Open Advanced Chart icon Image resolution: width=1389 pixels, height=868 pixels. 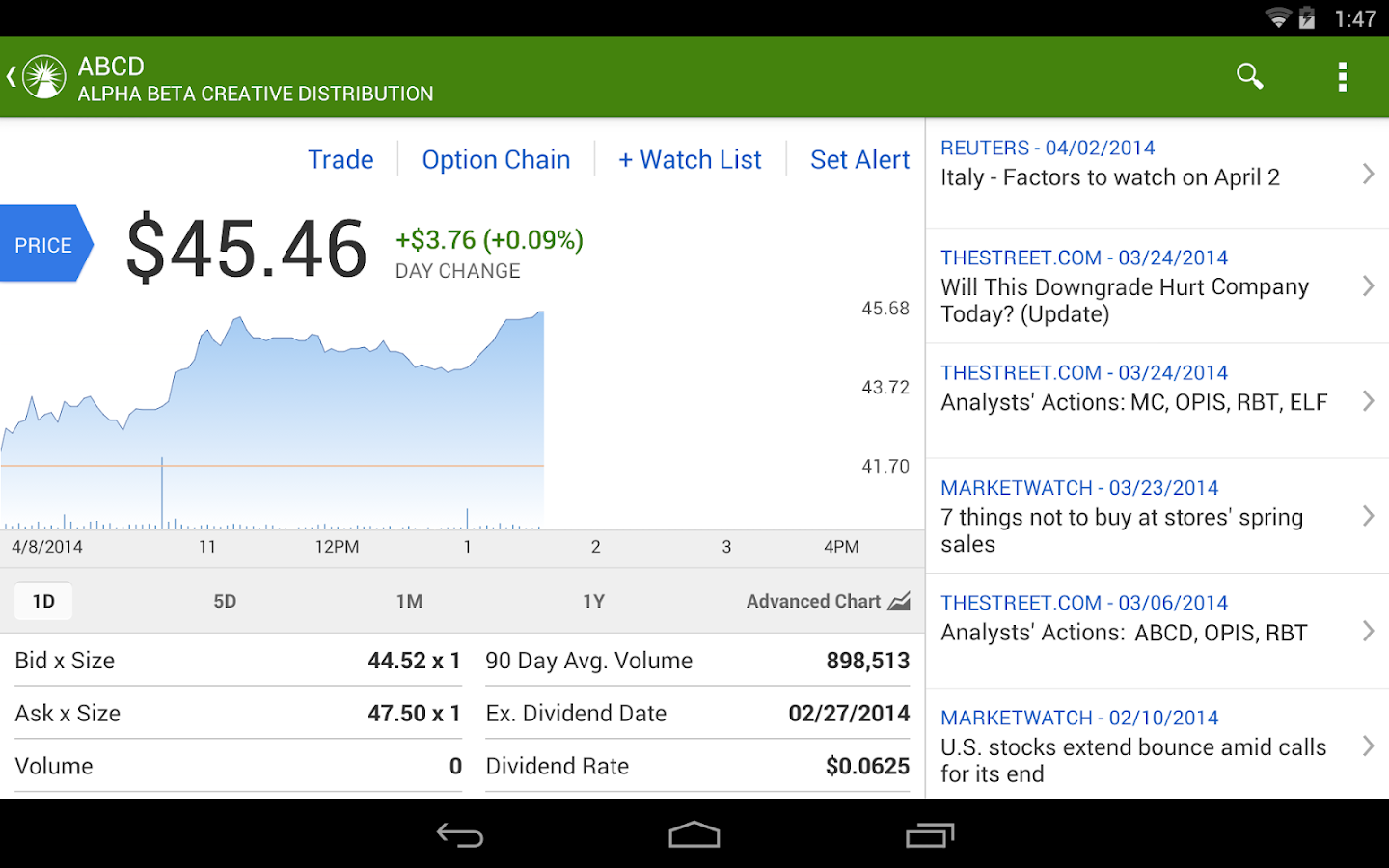point(899,602)
